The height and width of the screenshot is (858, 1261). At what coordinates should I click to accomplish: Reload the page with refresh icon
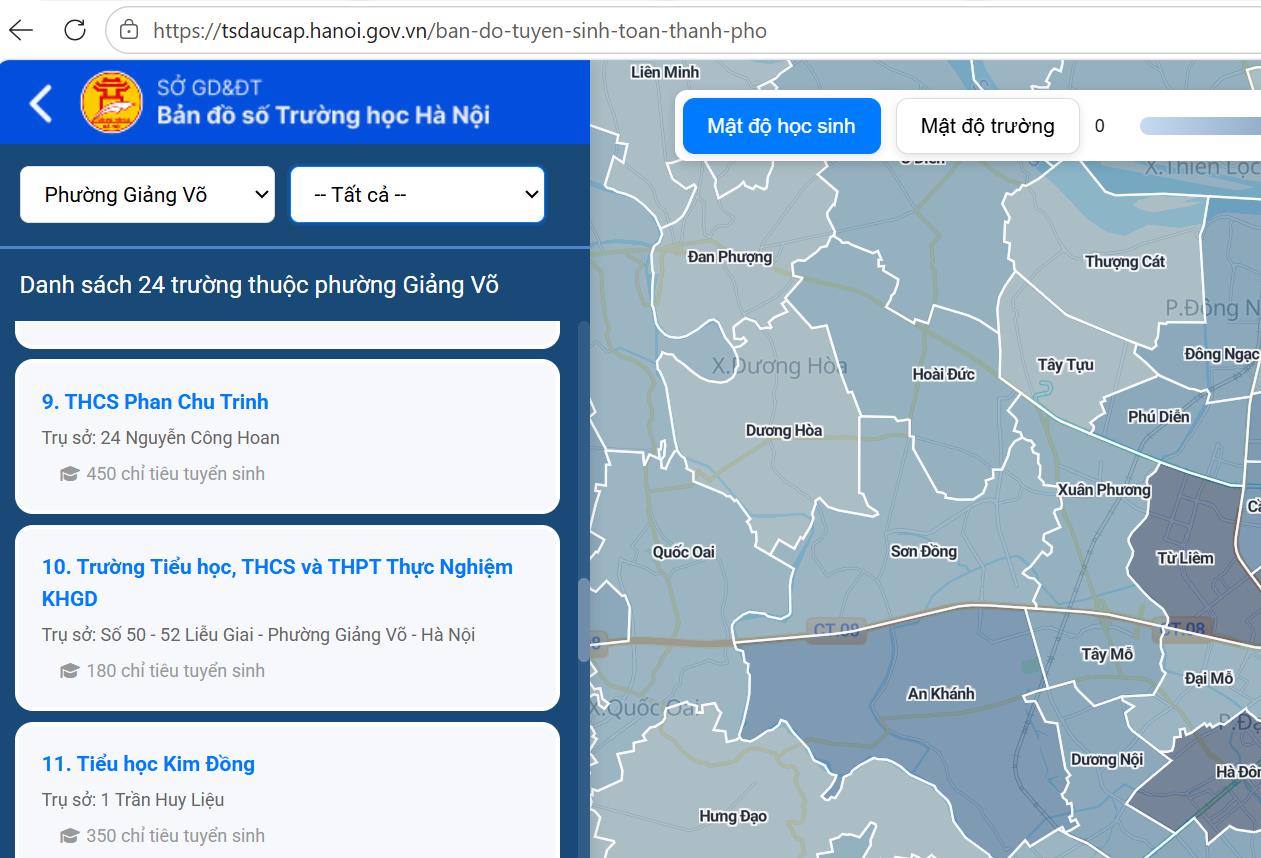[75, 30]
